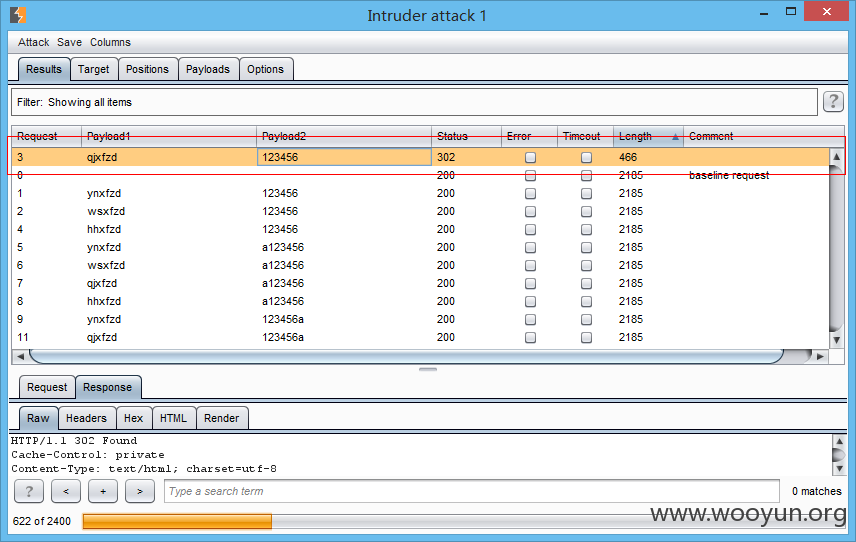Image resolution: width=856 pixels, height=542 pixels.
Task: Click the horizontal scroll right arrow
Action: tap(820, 356)
